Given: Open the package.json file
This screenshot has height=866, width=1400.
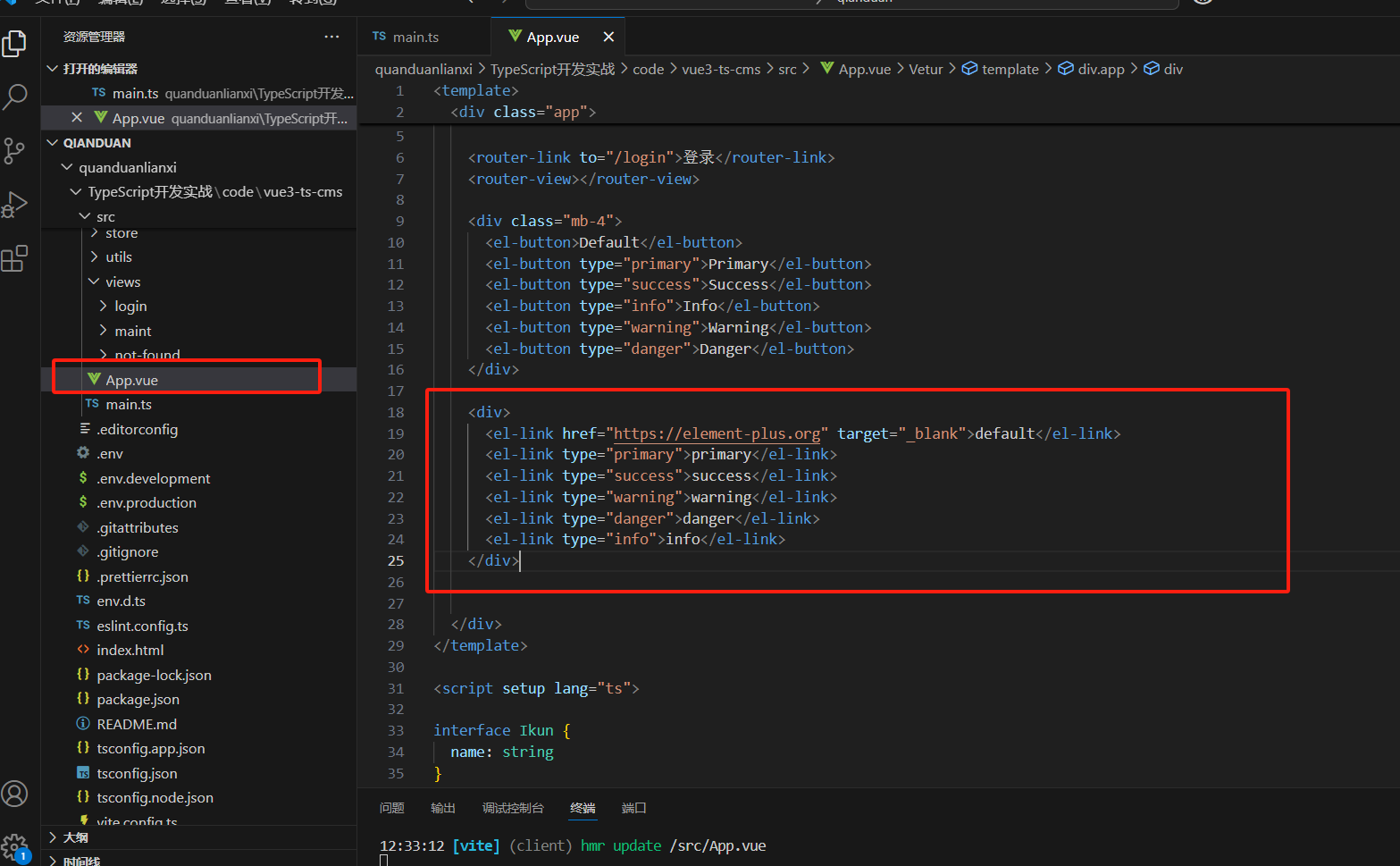Looking at the screenshot, I should click(x=198, y=699).
